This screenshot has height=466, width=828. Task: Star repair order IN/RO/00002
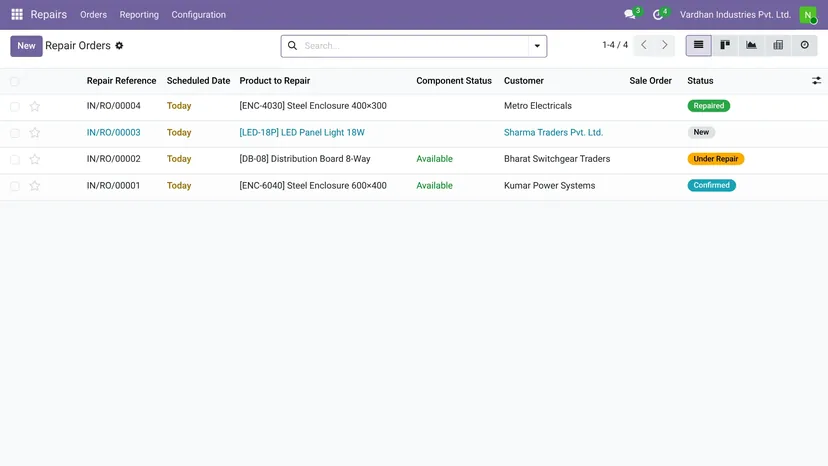[35, 159]
